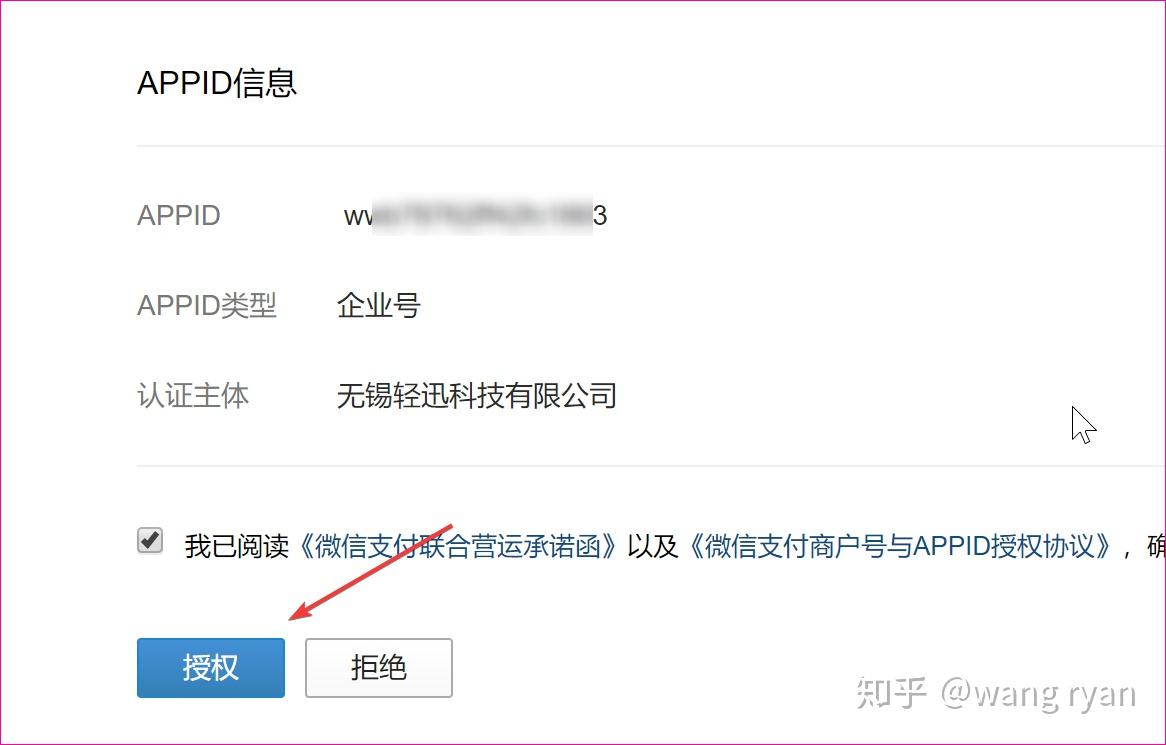Viewport: 1166px width, 745px height.
Task: Open the 微信支付商户号与APPID授权协议 link
Action: click(901, 546)
